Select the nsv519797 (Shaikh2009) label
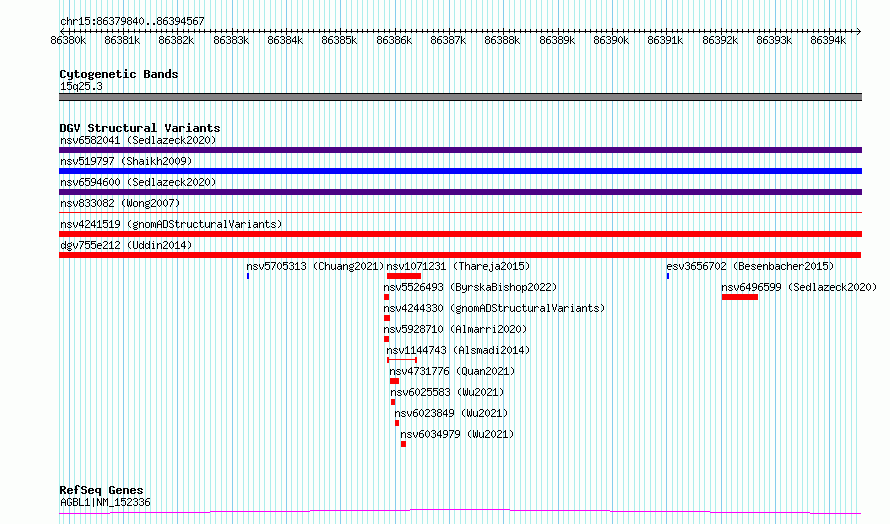The image size is (890, 524). (x=126, y=161)
